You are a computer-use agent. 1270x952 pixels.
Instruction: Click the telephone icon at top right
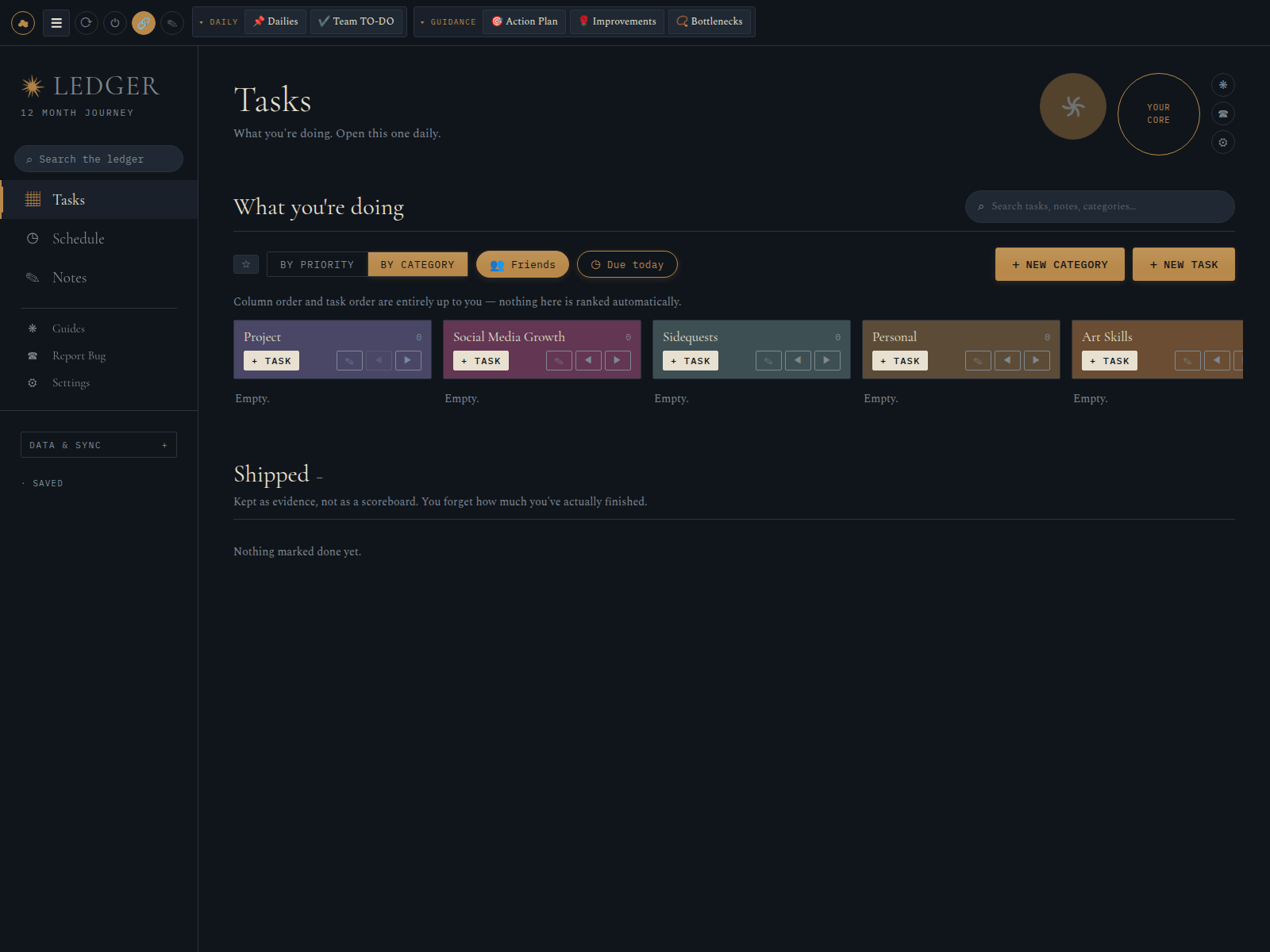point(1223,113)
